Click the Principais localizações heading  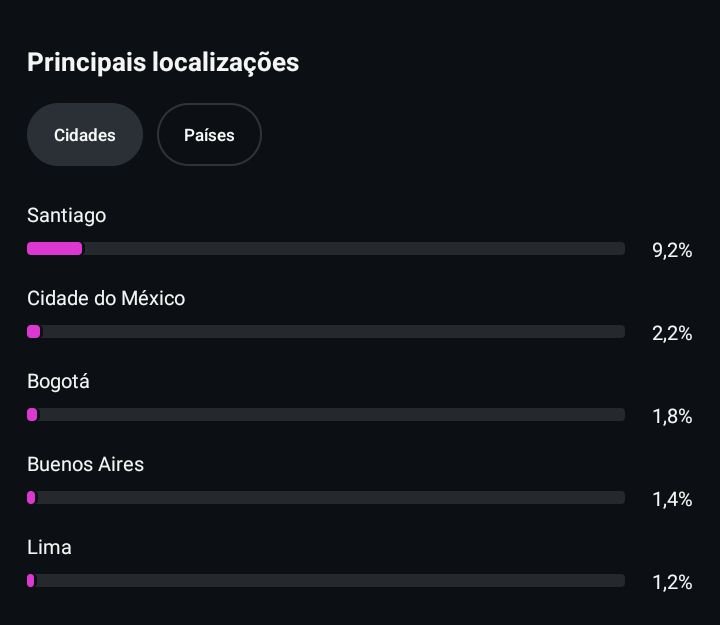pyautogui.click(x=163, y=62)
